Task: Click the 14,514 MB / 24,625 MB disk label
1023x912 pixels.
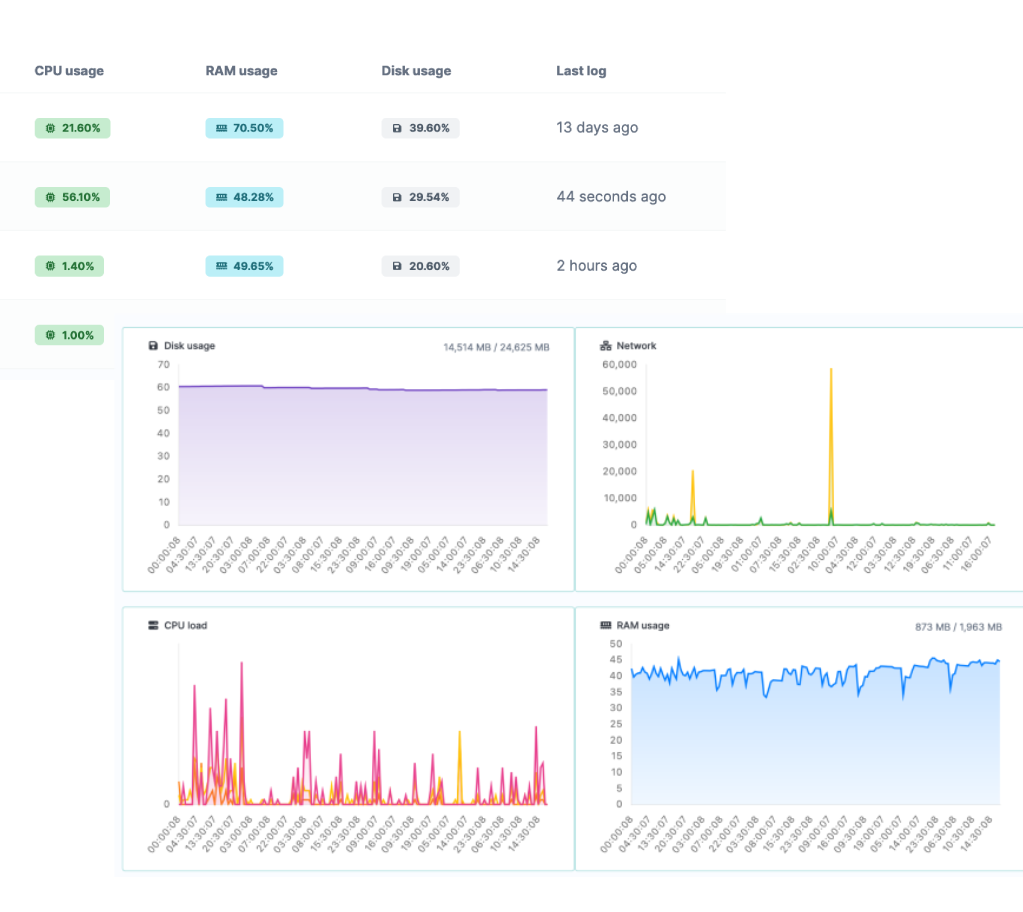Action: [x=496, y=347]
